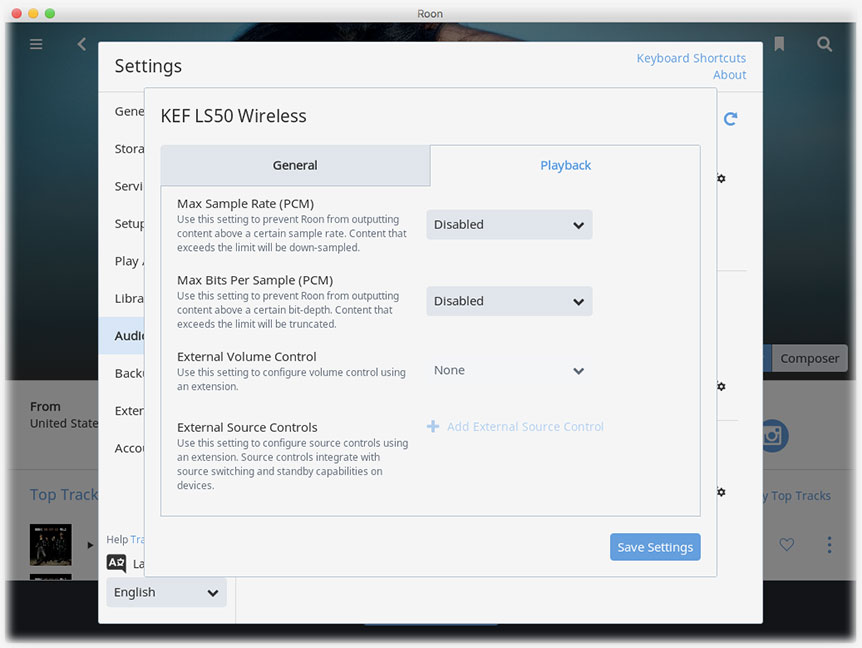Image resolution: width=862 pixels, height=648 pixels.
Task: Open bookmarks from the bookmark icon
Action: click(779, 44)
